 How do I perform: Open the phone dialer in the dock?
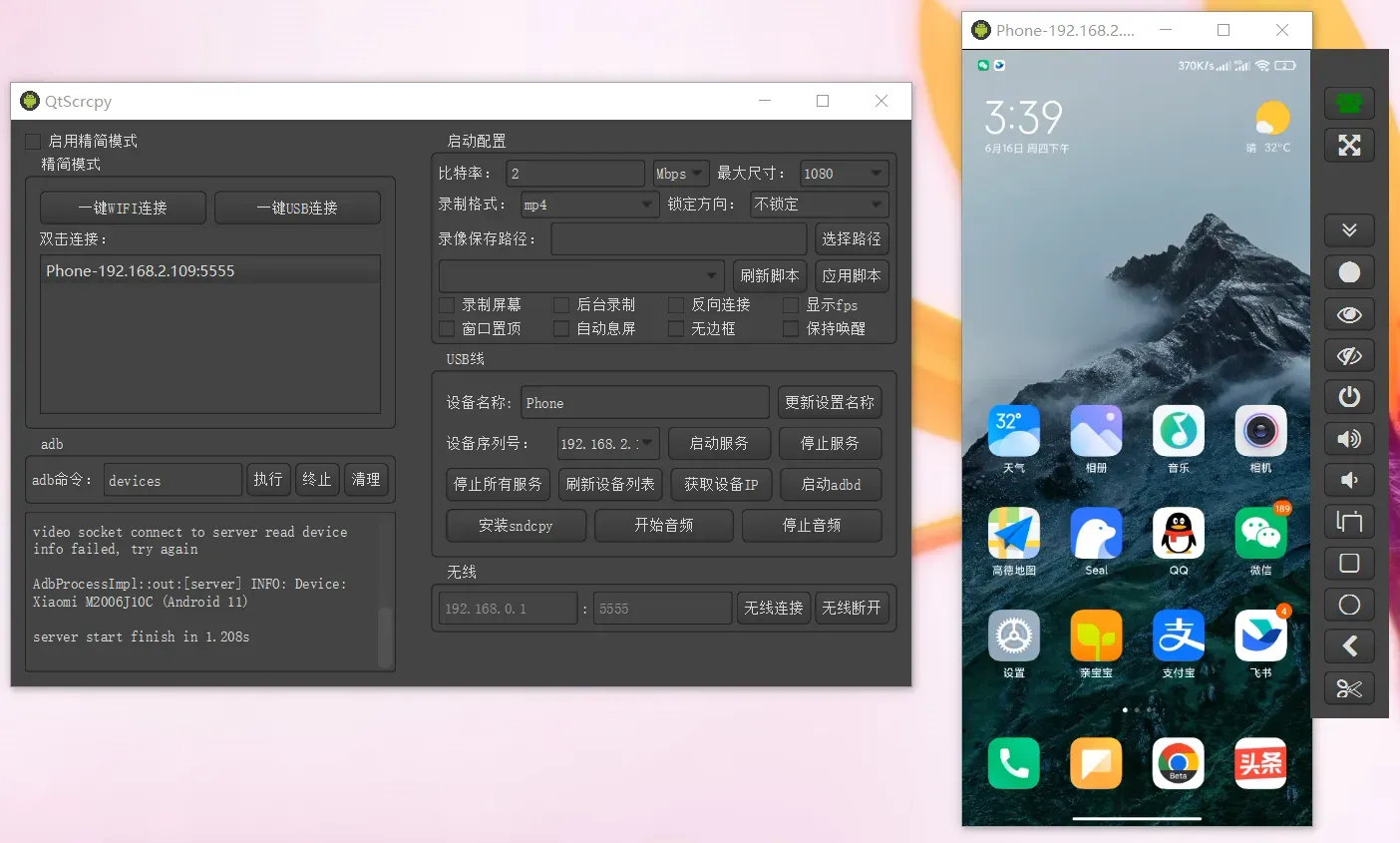pyautogui.click(x=1014, y=763)
